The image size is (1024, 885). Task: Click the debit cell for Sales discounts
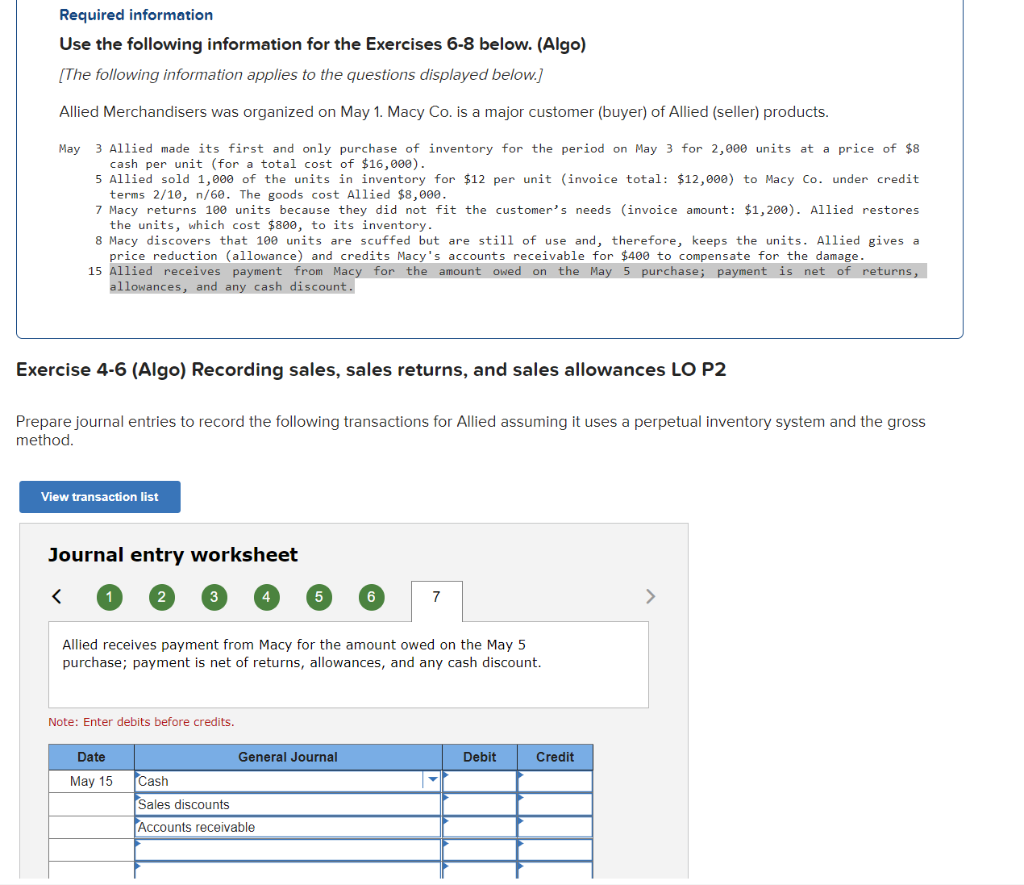pyautogui.click(x=480, y=805)
